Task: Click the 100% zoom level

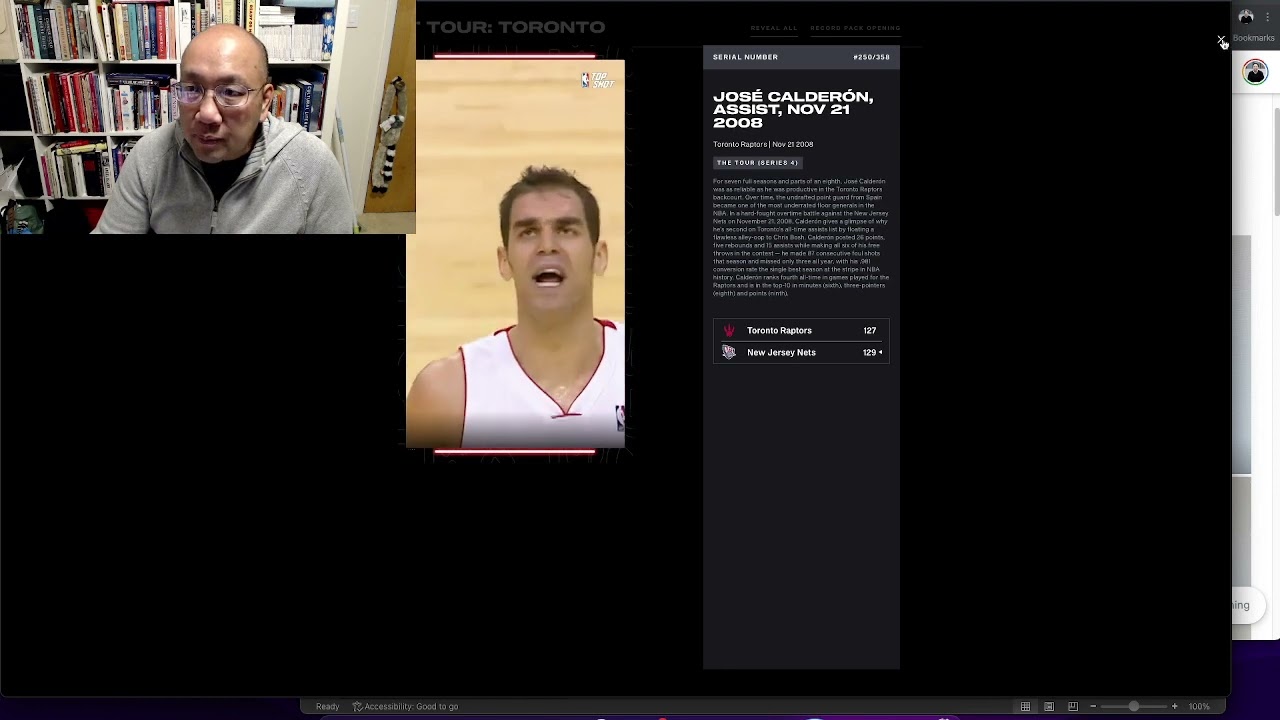Action: point(1199,706)
